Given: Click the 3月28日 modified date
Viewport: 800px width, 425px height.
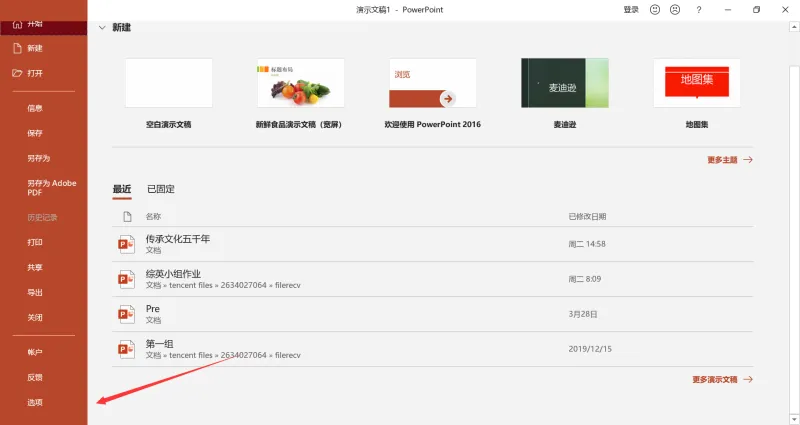Looking at the screenshot, I should pyautogui.click(x=583, y=314).
